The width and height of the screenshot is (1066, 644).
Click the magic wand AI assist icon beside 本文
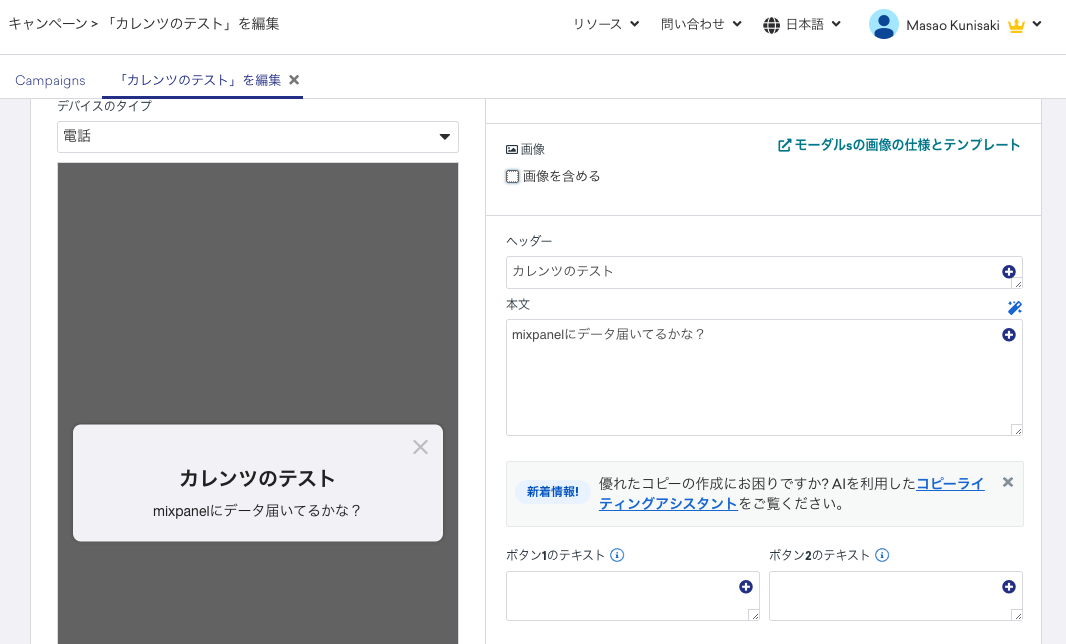click(1014, 308)
